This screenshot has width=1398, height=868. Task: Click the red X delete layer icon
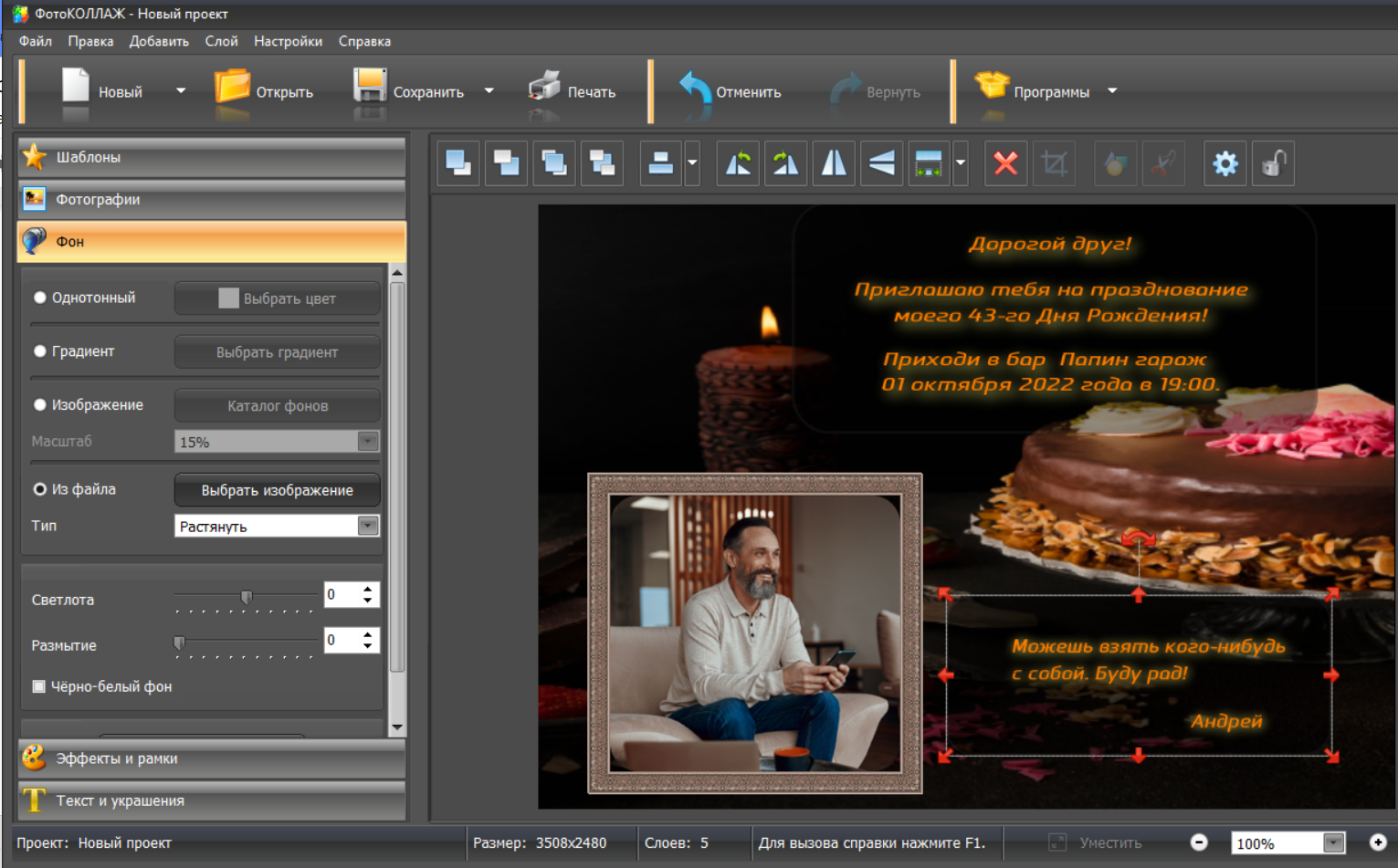point(1005,164)
